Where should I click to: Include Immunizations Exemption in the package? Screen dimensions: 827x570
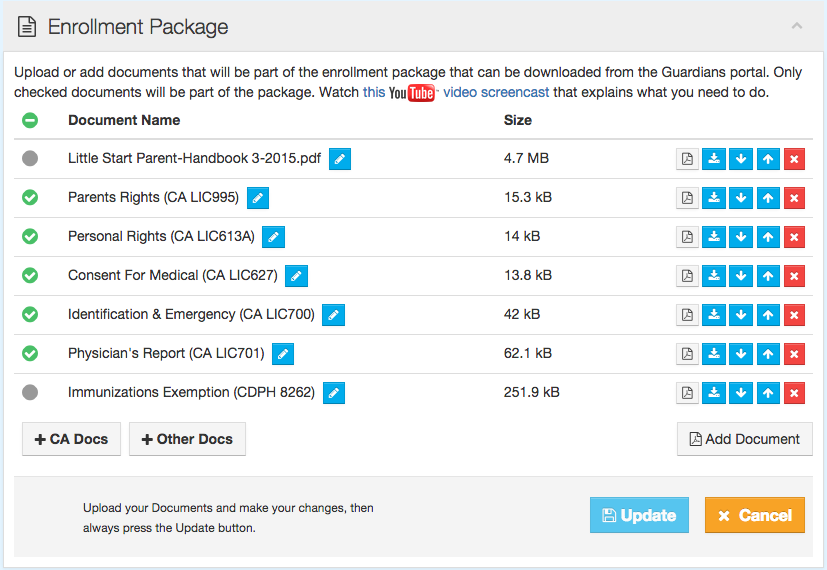point(30,392)
